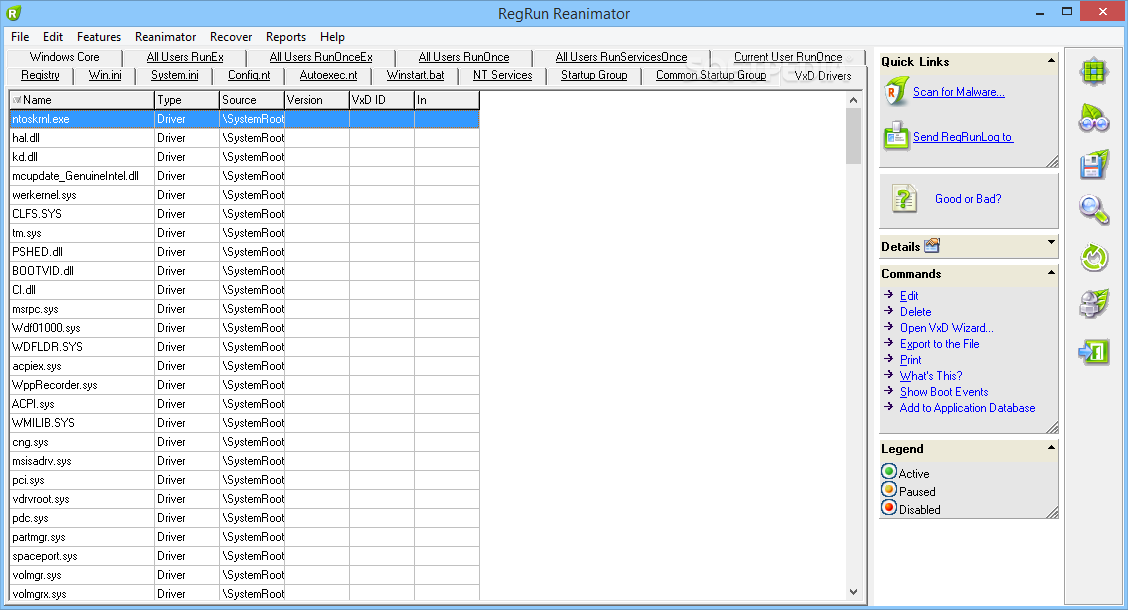Select the hal.dll row
The image size is (1128, 610).
click(244, 137)
